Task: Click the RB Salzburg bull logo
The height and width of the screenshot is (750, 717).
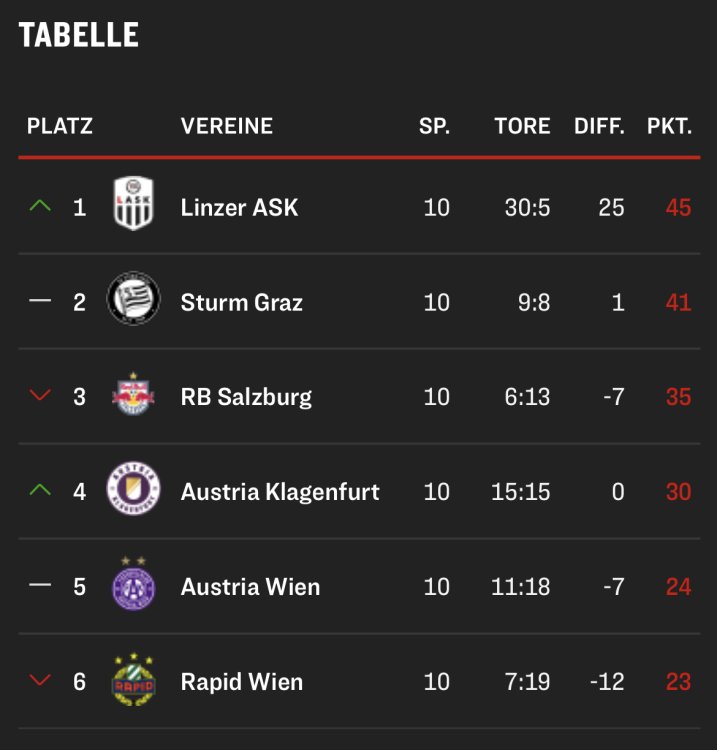Action: (x=133, y=396)
